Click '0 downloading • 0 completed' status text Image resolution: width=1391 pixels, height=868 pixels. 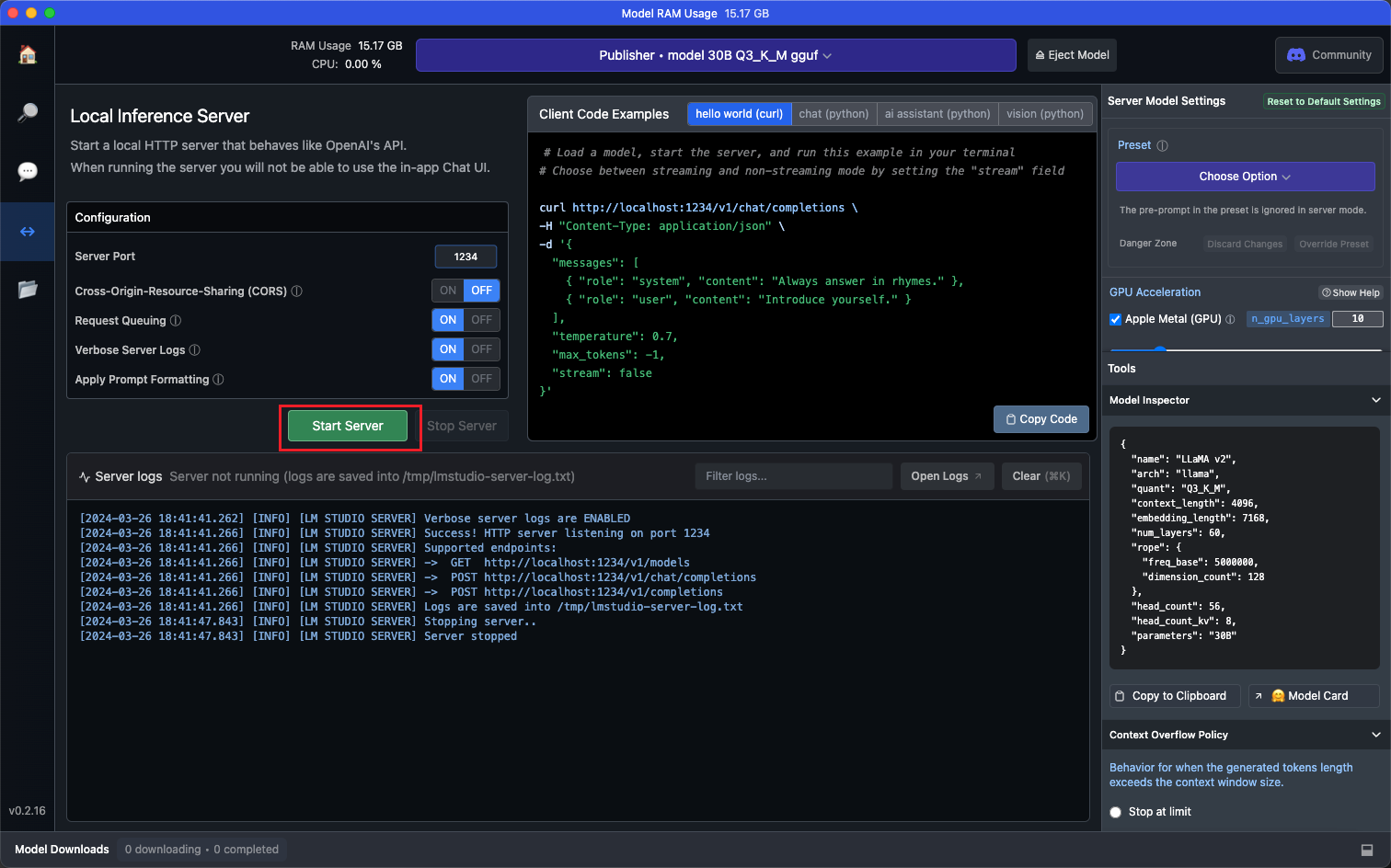[201, 850]
